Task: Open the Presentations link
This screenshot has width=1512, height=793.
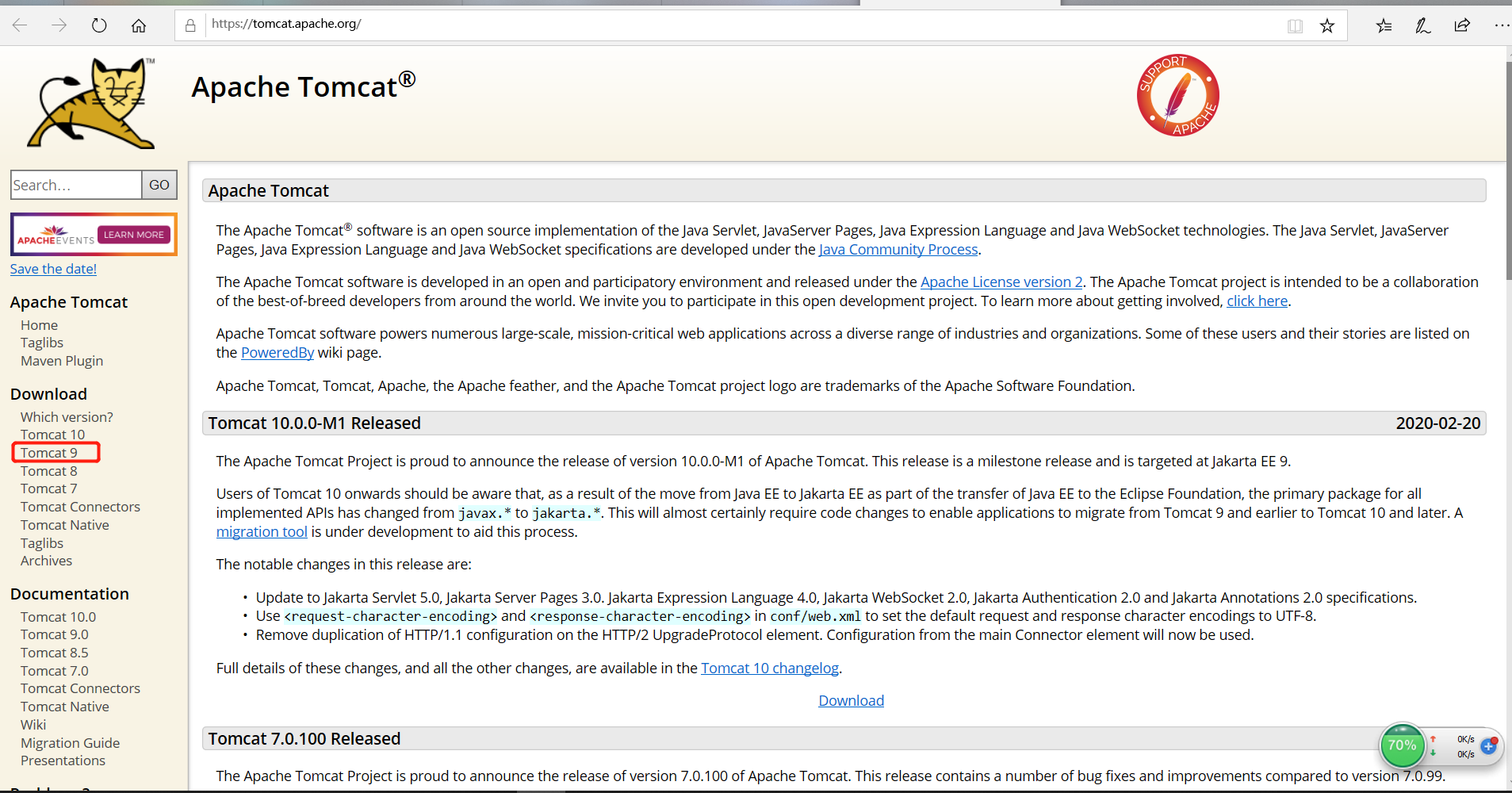Action: pos(63,760)
